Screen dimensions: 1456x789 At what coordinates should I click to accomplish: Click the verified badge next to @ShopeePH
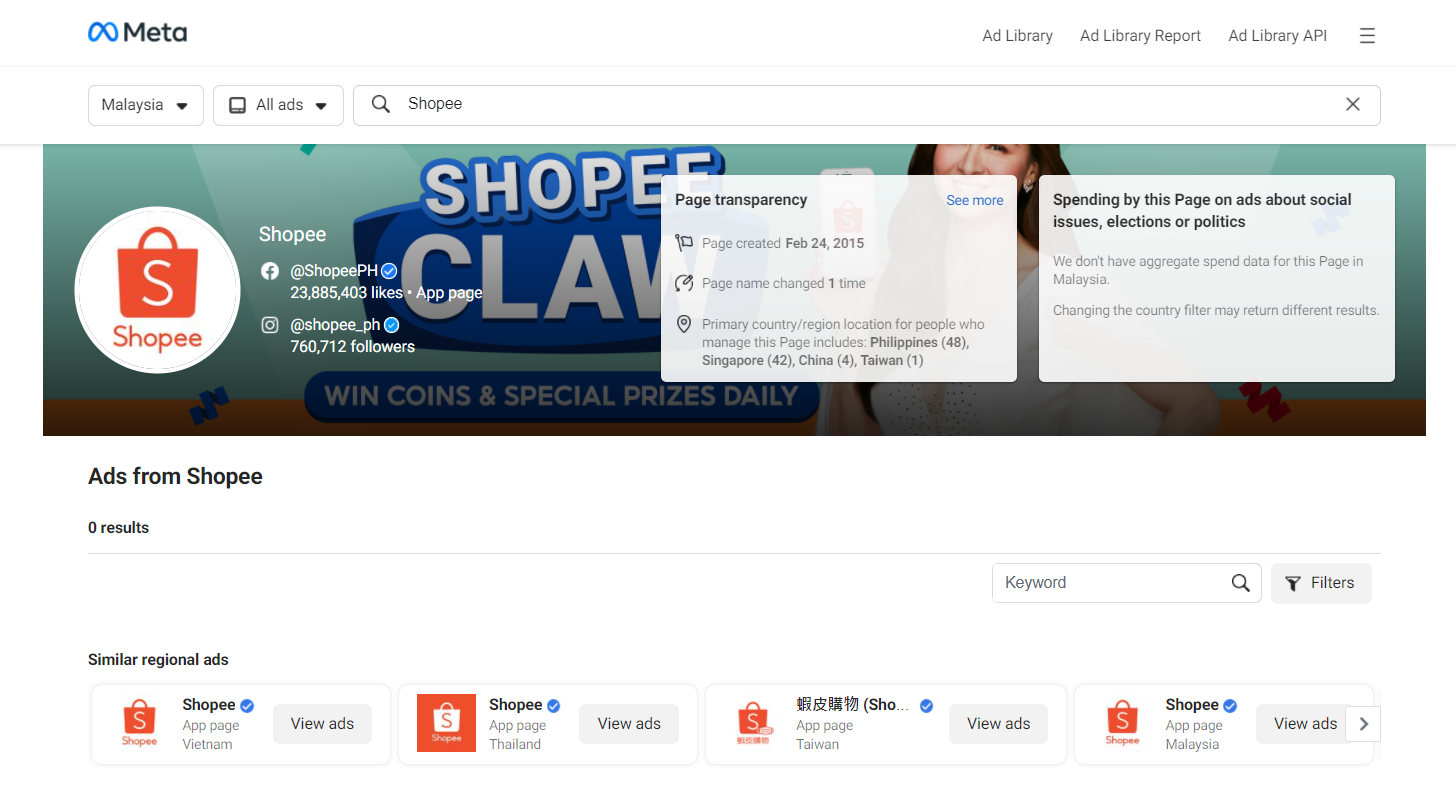pos(389,271)
